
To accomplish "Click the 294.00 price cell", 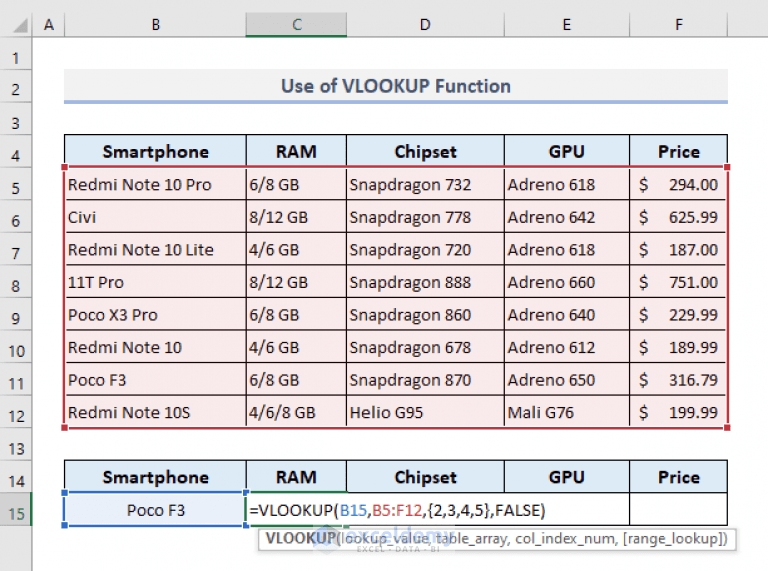I will [x=678, y=185].
